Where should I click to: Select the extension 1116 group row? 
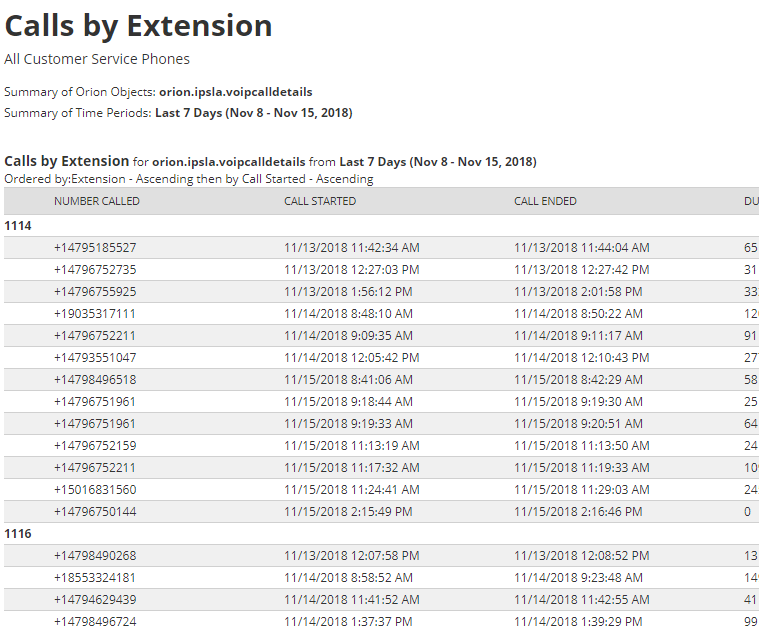click(381, 534)
